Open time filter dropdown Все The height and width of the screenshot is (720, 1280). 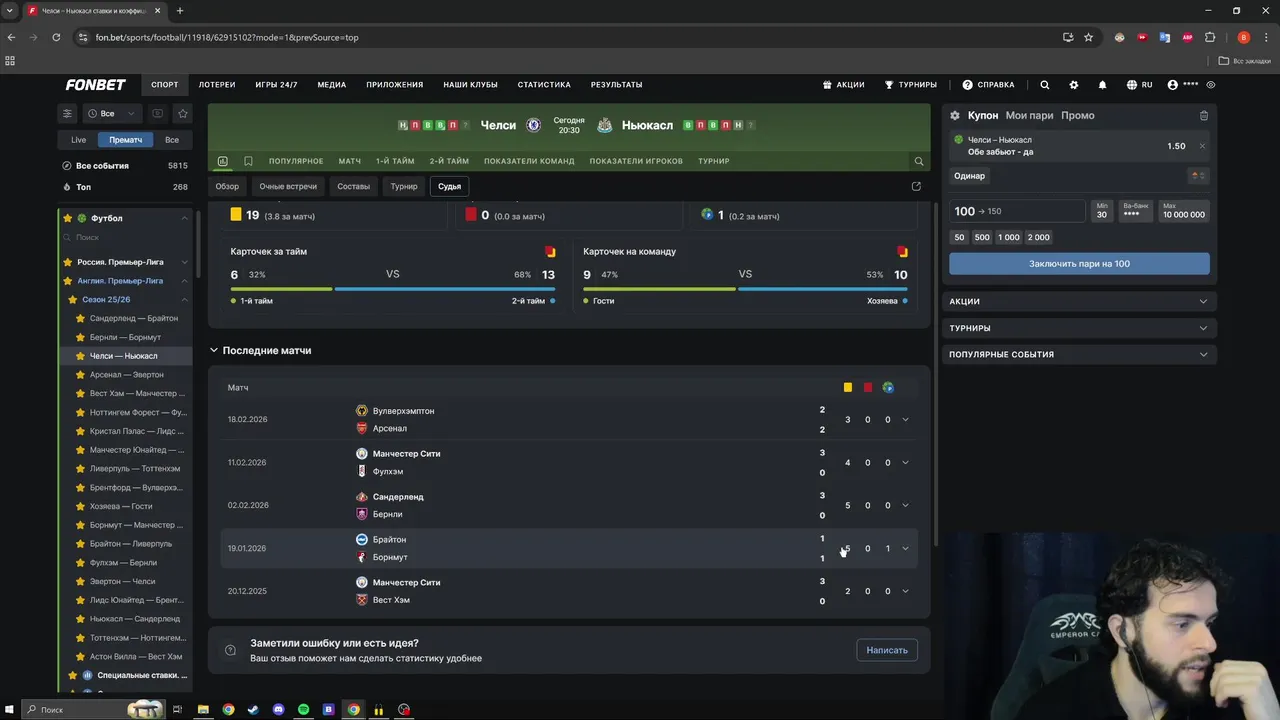click(x=113, y=114)
